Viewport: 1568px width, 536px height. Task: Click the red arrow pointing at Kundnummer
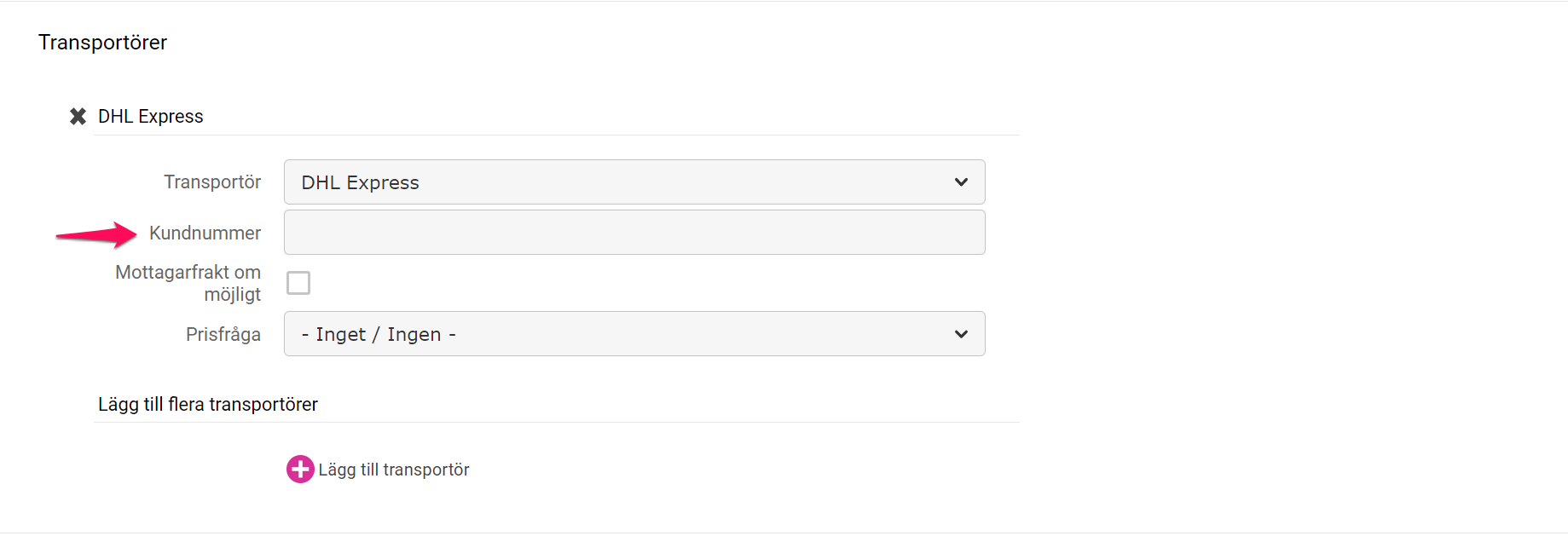tap(96, 234)
